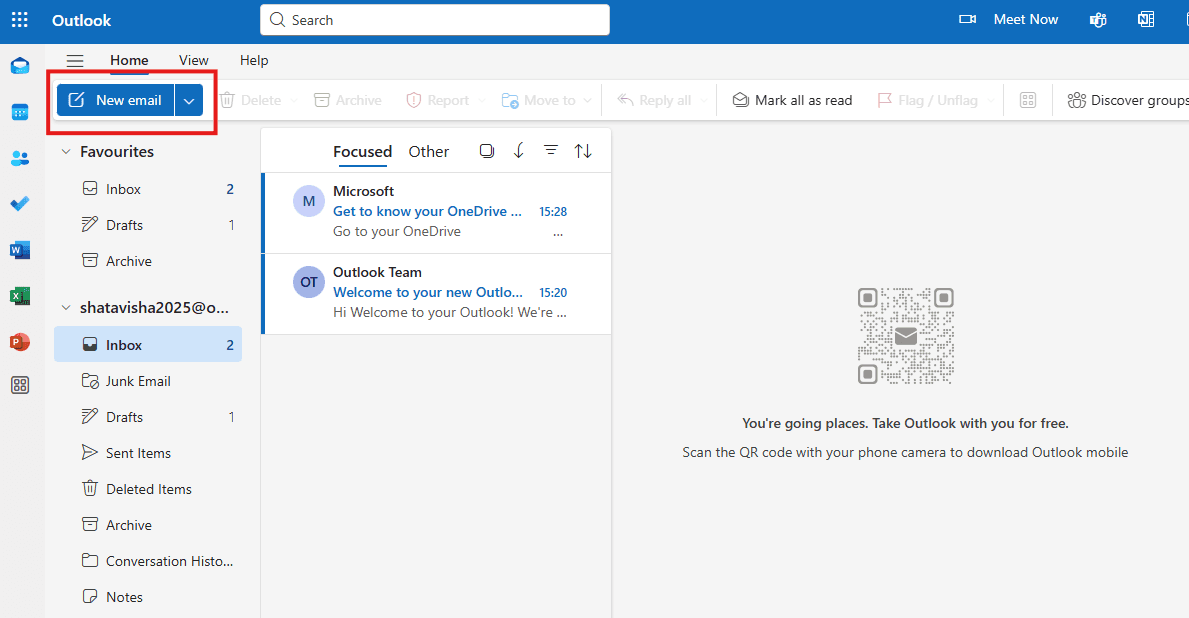Image resolution: width=1189 pixels, height=618 pixels.
Task: Launch the To Do checkmark app
Action: (x=20, y=204)
